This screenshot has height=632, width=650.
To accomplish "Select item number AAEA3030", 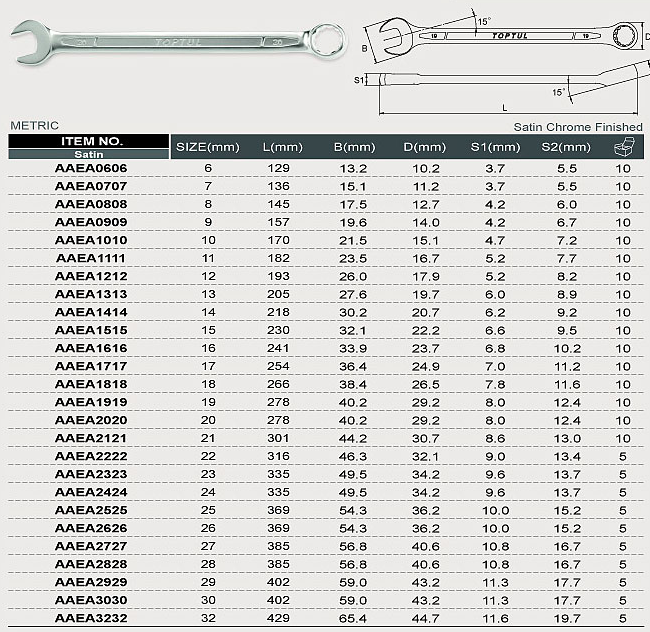I will [91, 601].
